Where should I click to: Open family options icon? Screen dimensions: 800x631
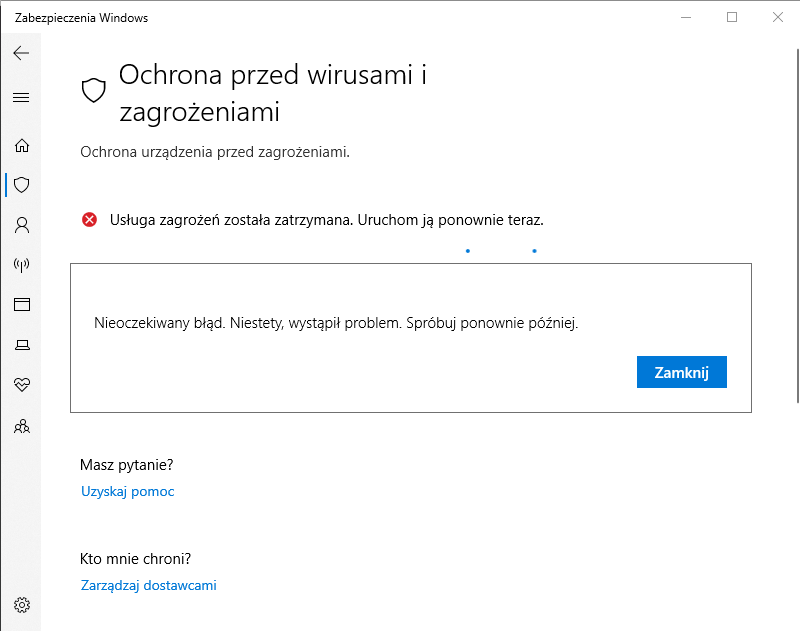click(x=21, y=426)
